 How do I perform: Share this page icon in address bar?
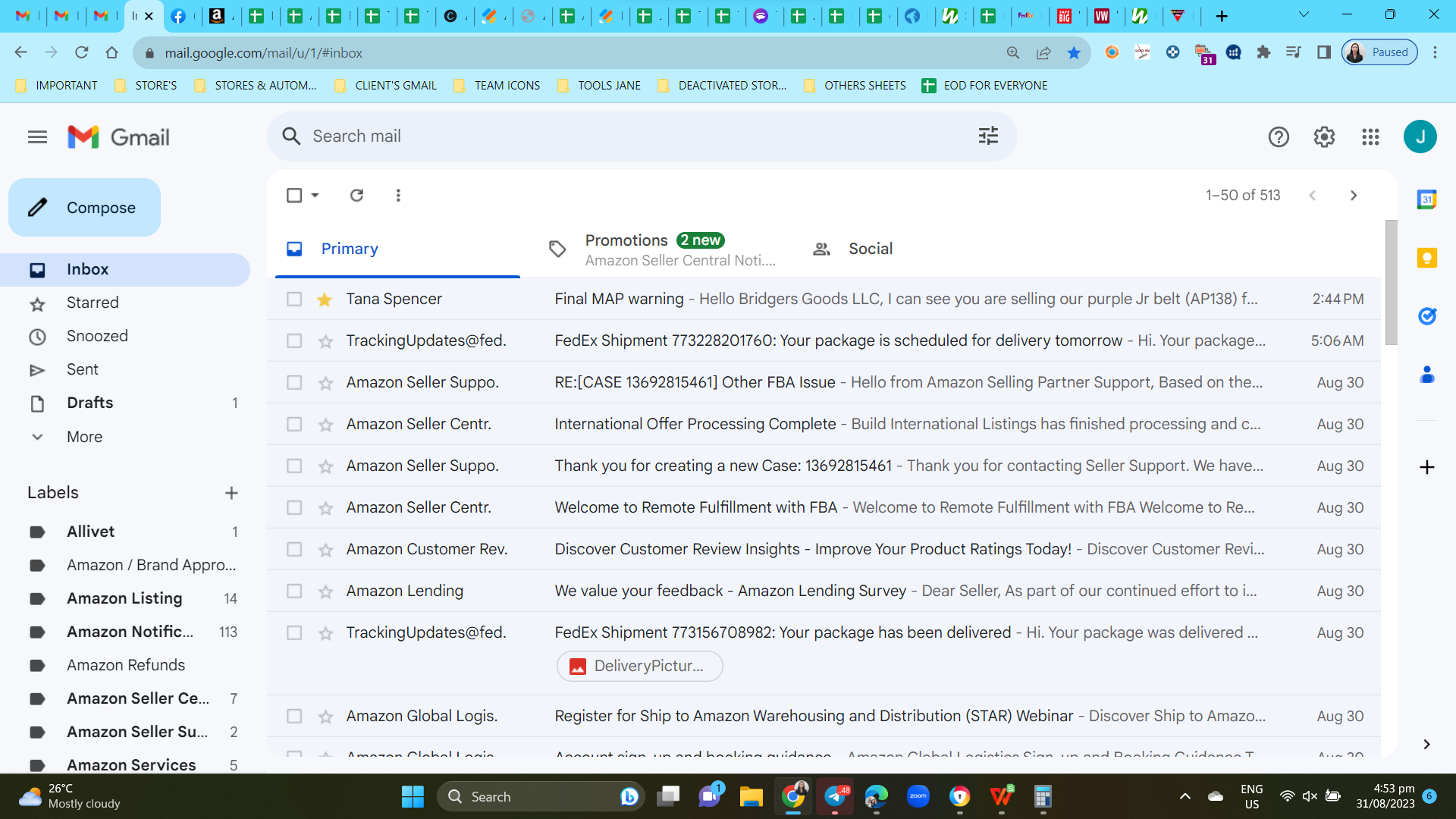pyautogui.click(x=1043, y=52)
